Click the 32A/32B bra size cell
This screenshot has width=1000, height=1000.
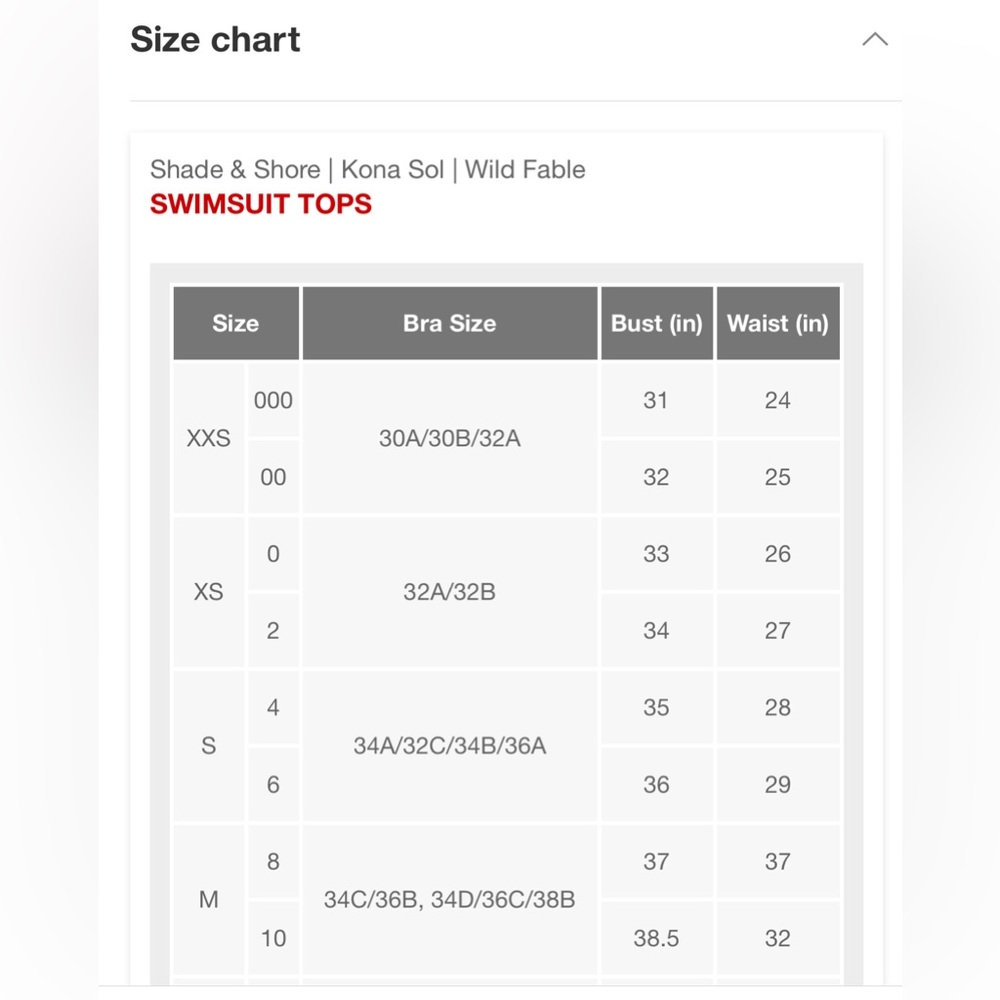[x=450, y=592]
